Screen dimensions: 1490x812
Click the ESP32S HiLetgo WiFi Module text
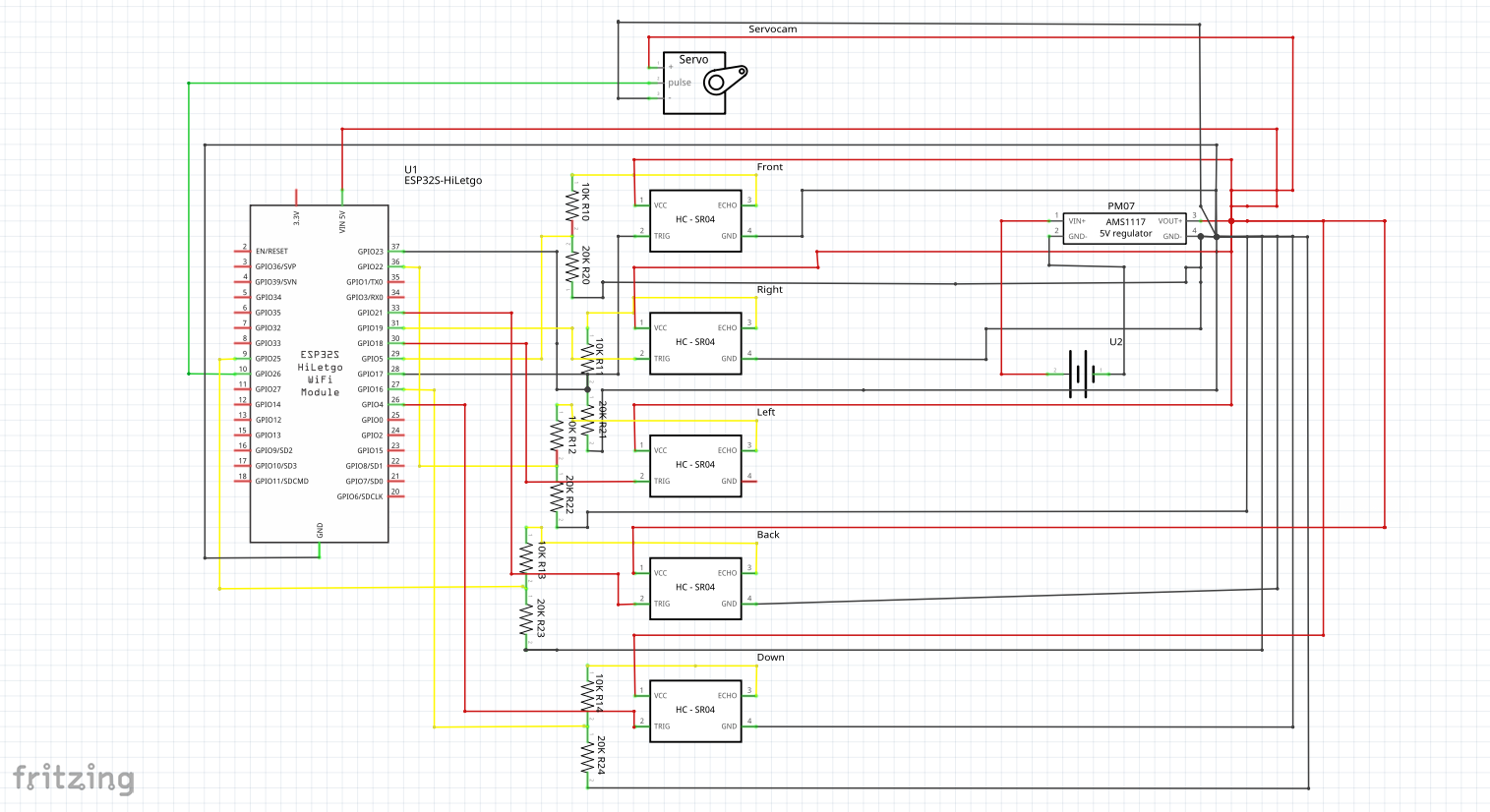[320, 374]
